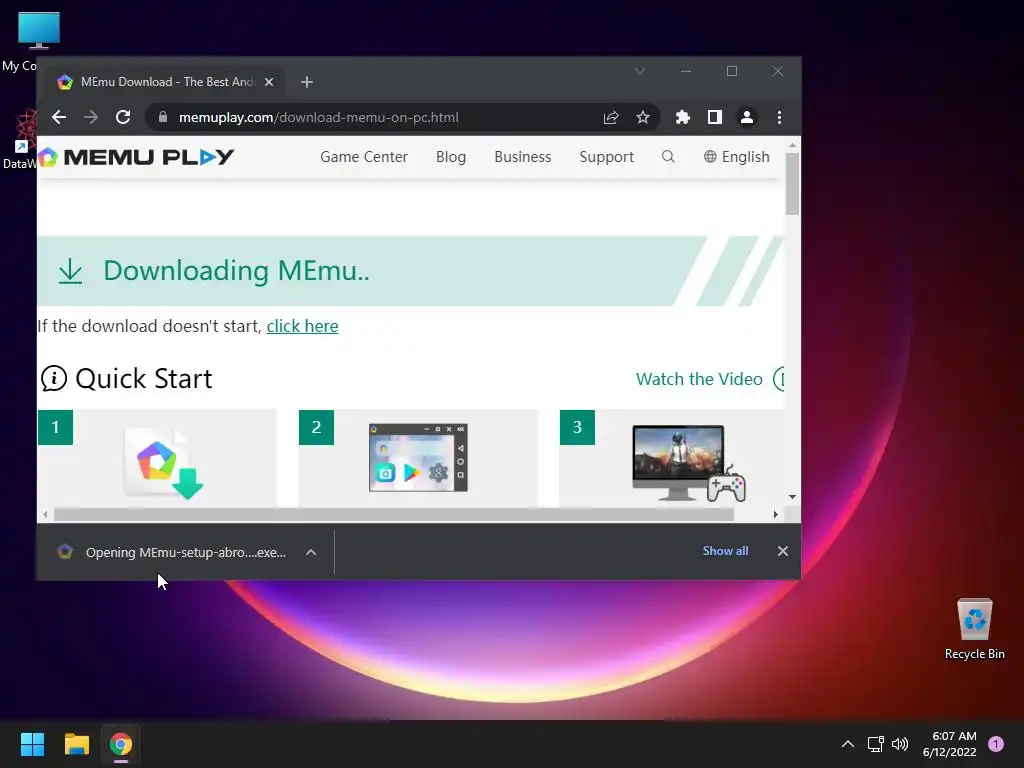This screenshot has height=768, width=1024.
Task: Click the Watch the Video link
Action: tap(699, 379)
